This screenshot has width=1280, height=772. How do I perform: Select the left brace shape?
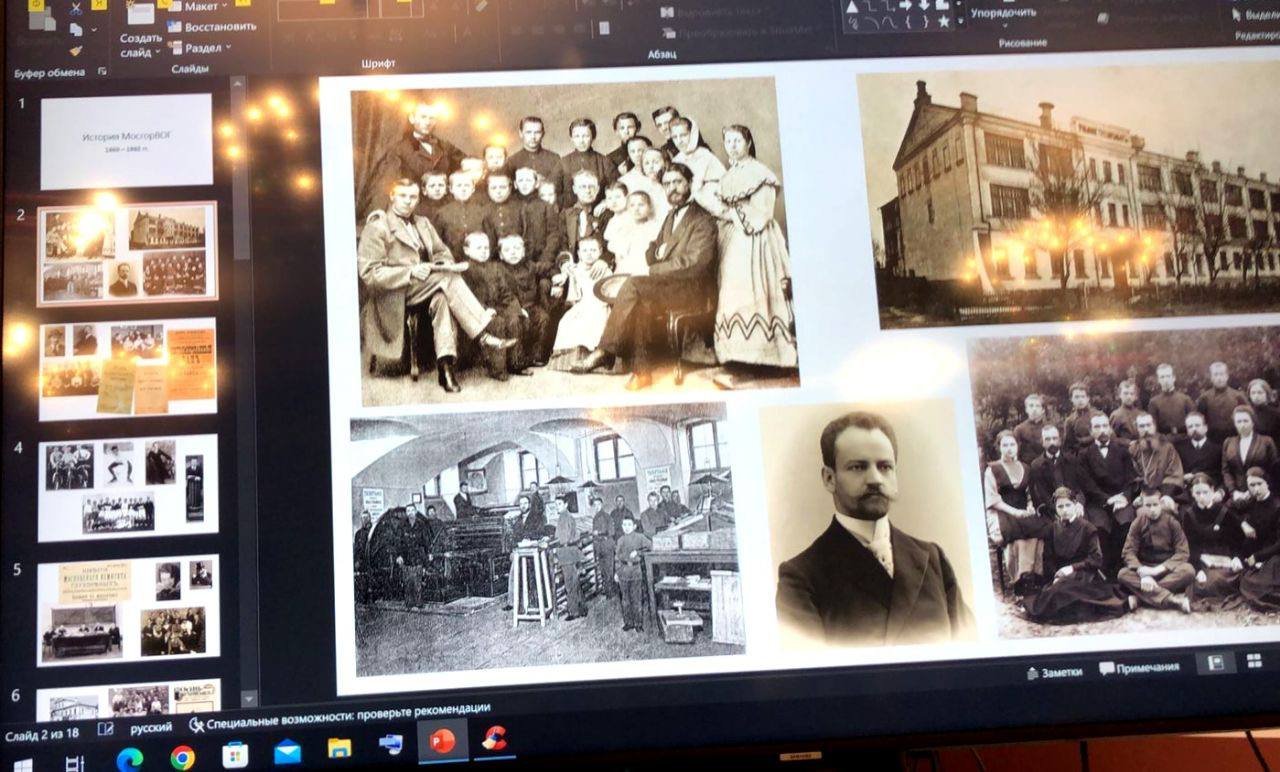click(x=908, y=22)
